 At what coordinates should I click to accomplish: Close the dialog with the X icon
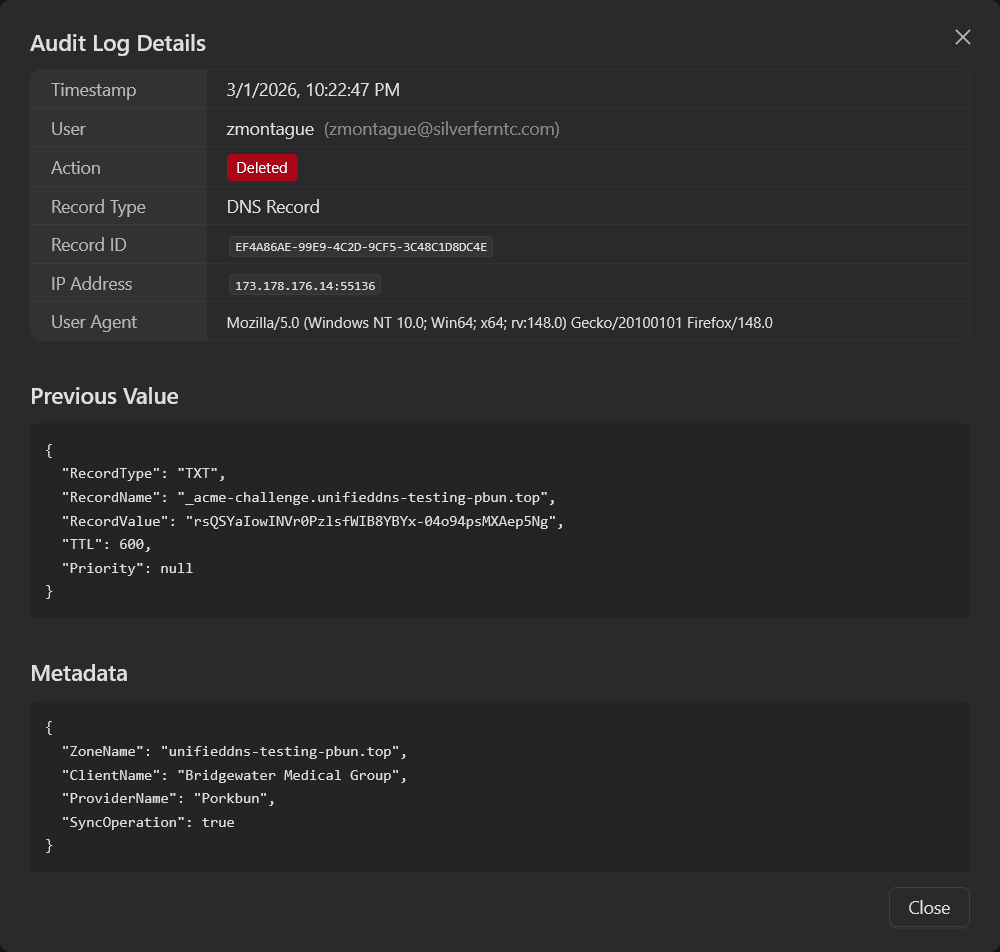pos(963,37)
